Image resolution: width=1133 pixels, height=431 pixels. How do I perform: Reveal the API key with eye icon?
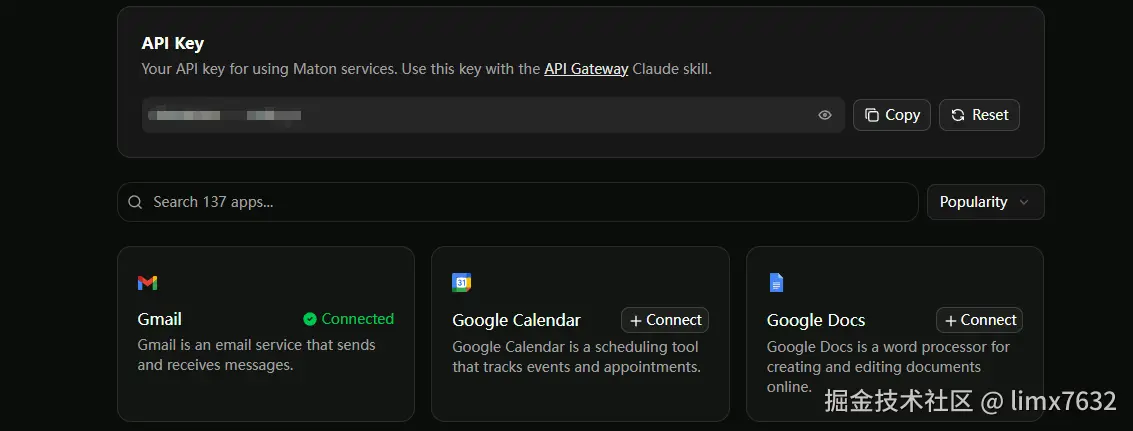coord(825,115)
